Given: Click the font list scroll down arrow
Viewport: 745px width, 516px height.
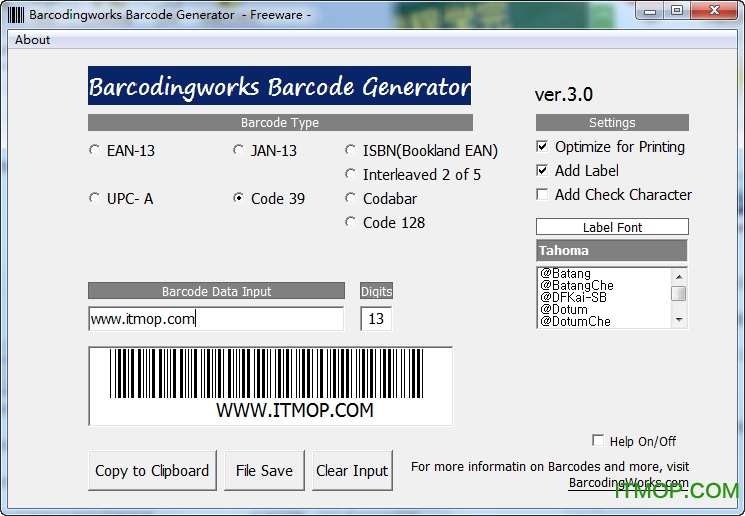Looking at the screenshot, I should pyautogui.click(x=679, y=320).
